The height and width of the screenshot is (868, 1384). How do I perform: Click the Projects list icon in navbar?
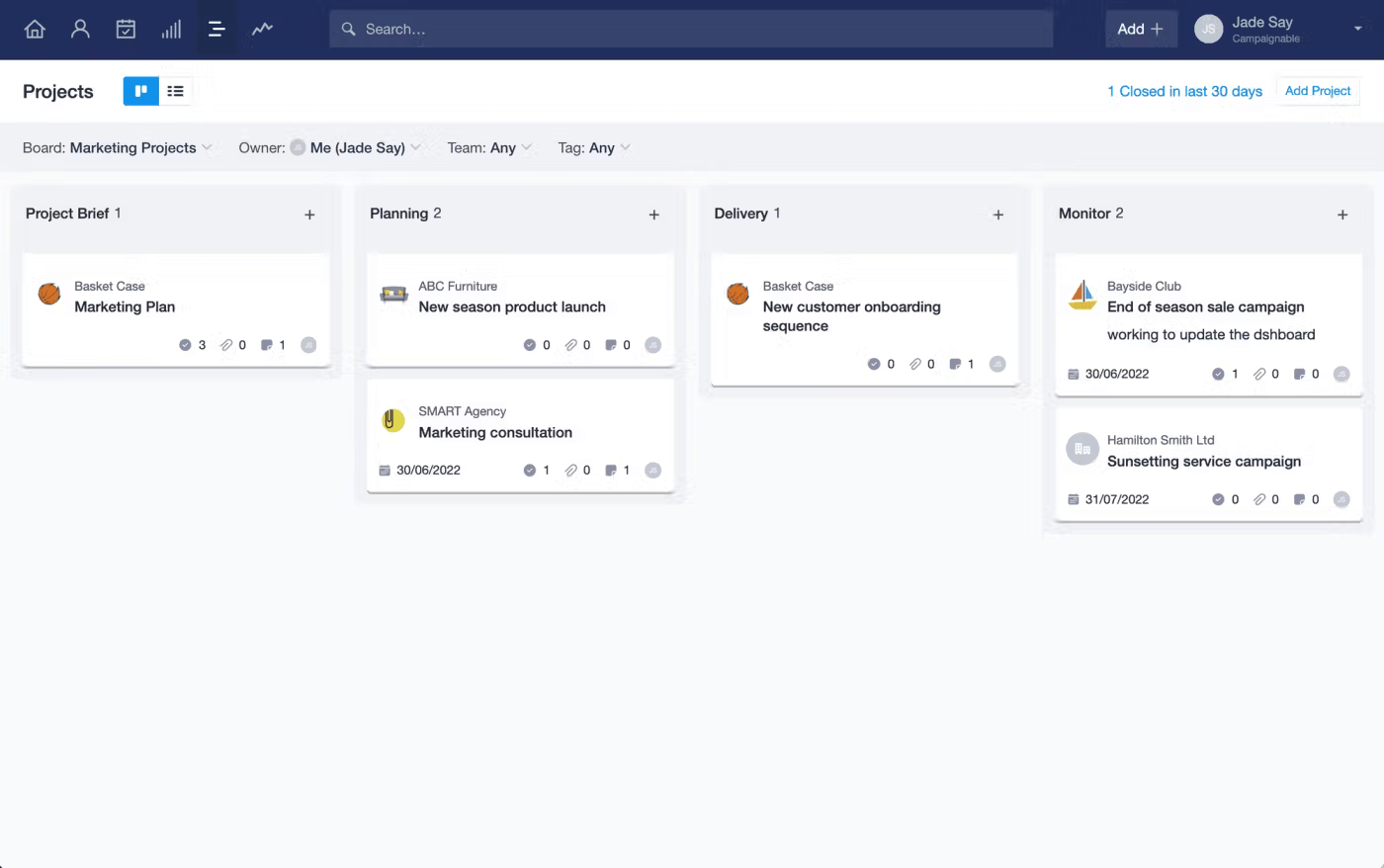point(216,29)
